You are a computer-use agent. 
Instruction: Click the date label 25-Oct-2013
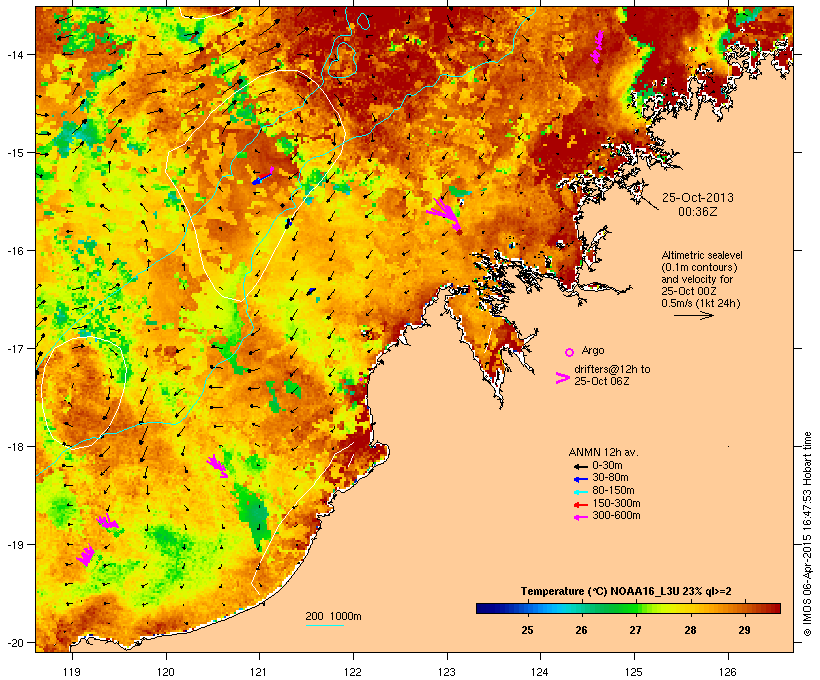point(698,198)
